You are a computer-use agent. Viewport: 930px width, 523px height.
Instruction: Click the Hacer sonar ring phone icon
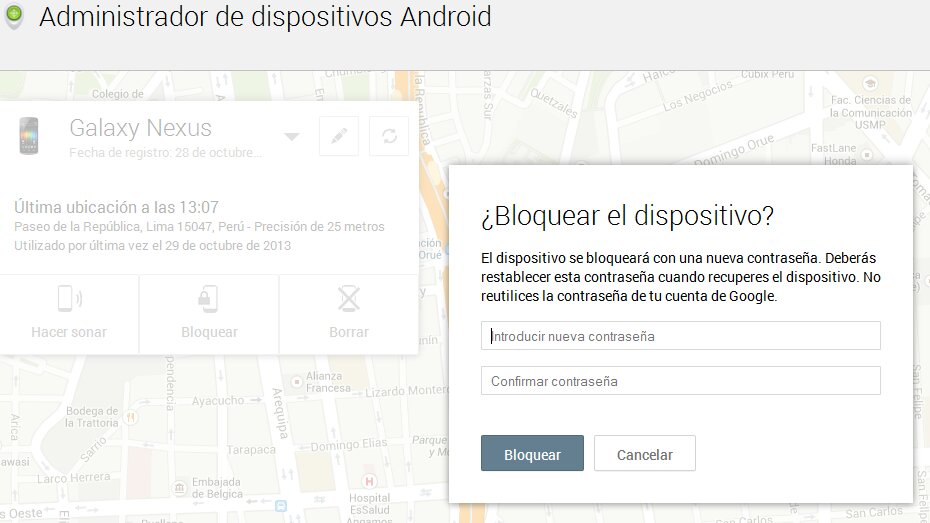69,298
